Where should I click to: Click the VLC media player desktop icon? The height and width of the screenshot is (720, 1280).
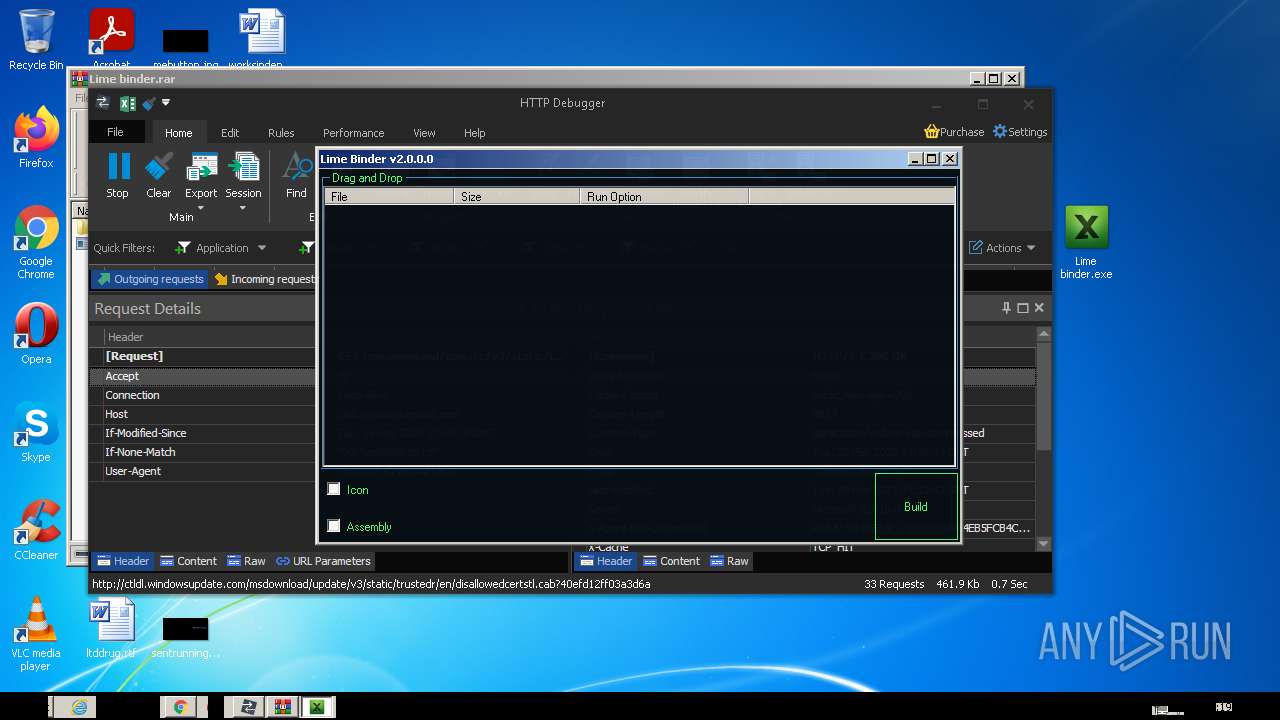coord(36,634)
